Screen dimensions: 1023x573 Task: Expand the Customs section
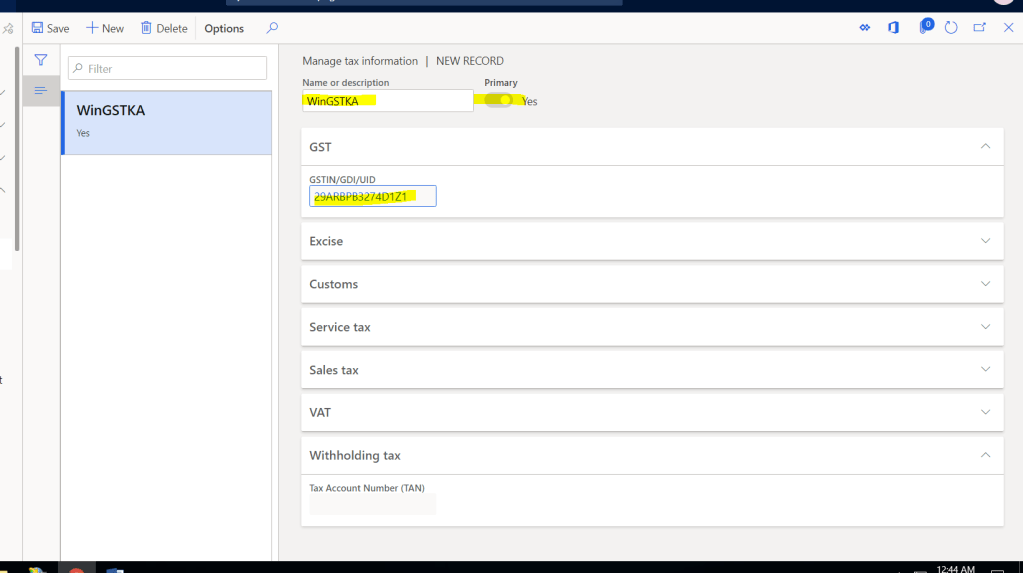(x=985, y=284)
